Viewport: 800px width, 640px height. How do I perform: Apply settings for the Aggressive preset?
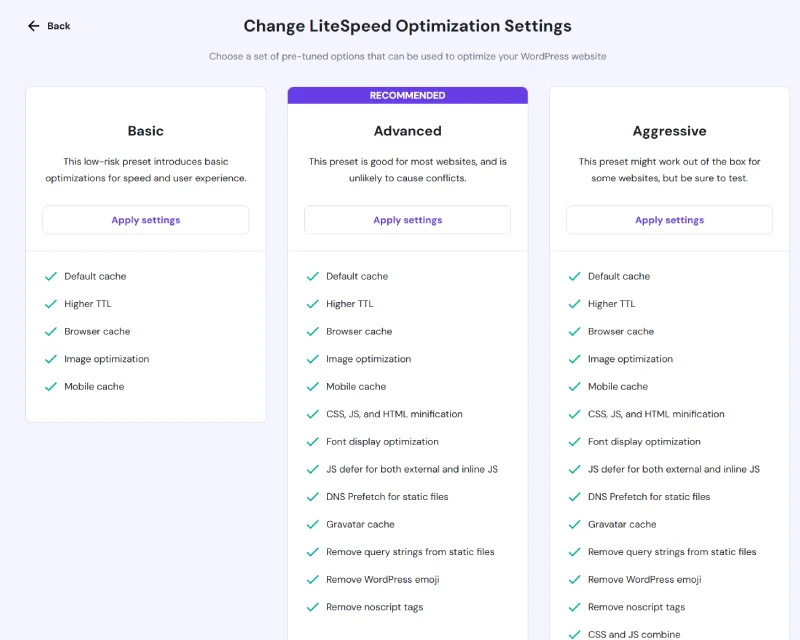(669, 220)
